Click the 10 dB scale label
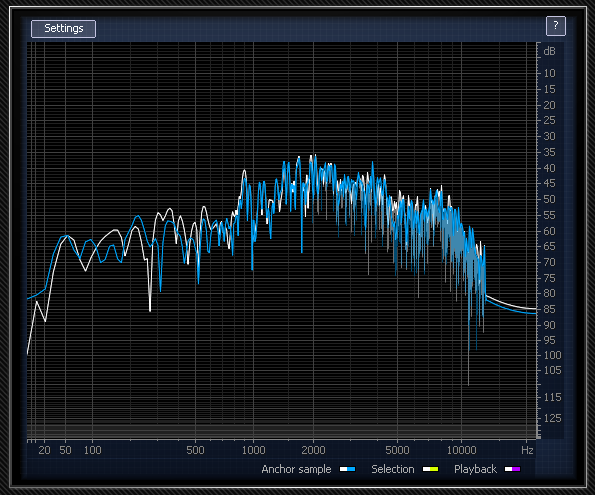This screenshot has height=495, width=595. 549,73
